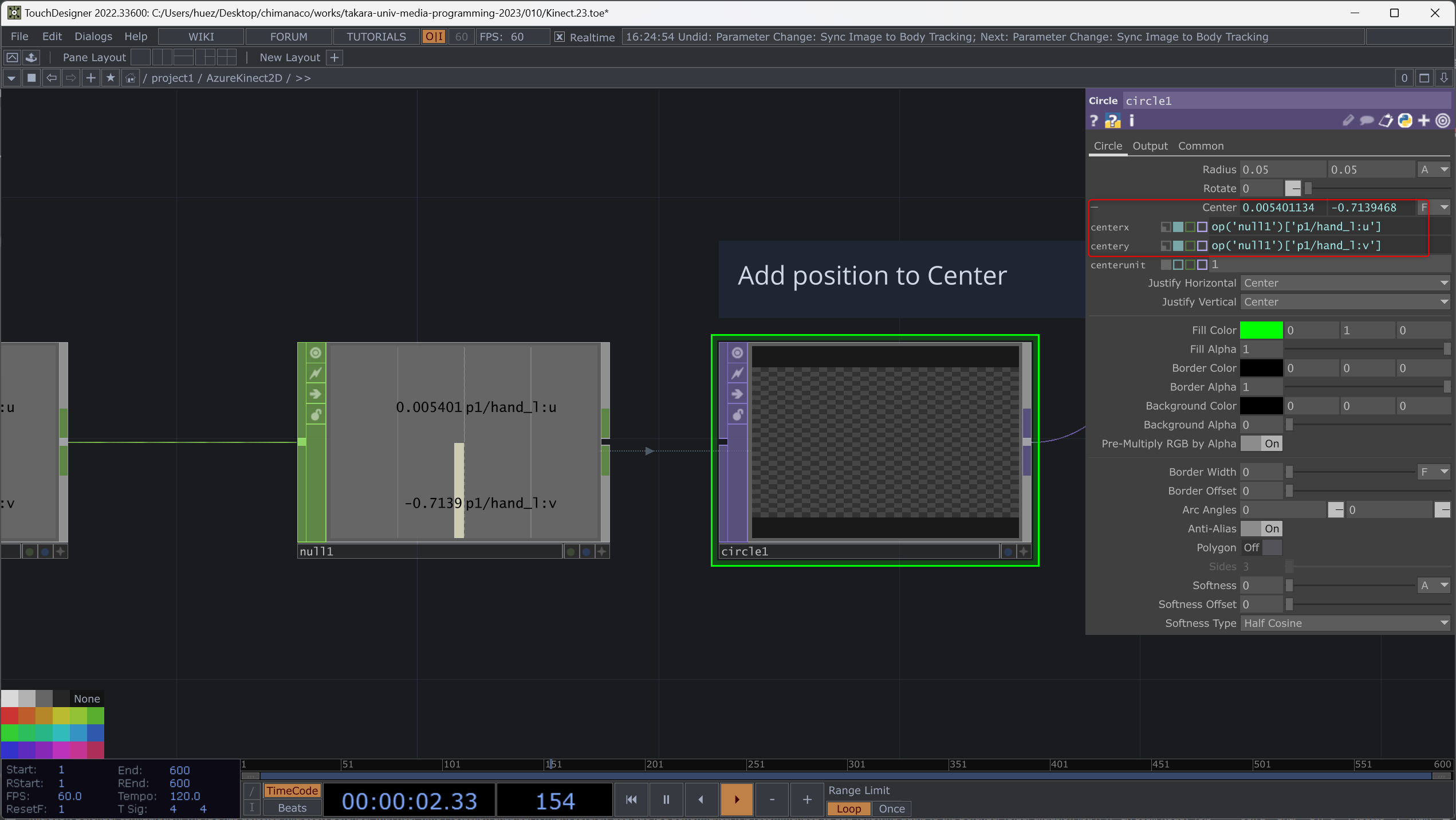Switch to the Output parameter tab
Image resolution: width=1456 pixels, height=820 pixels.
point(1150,146)
